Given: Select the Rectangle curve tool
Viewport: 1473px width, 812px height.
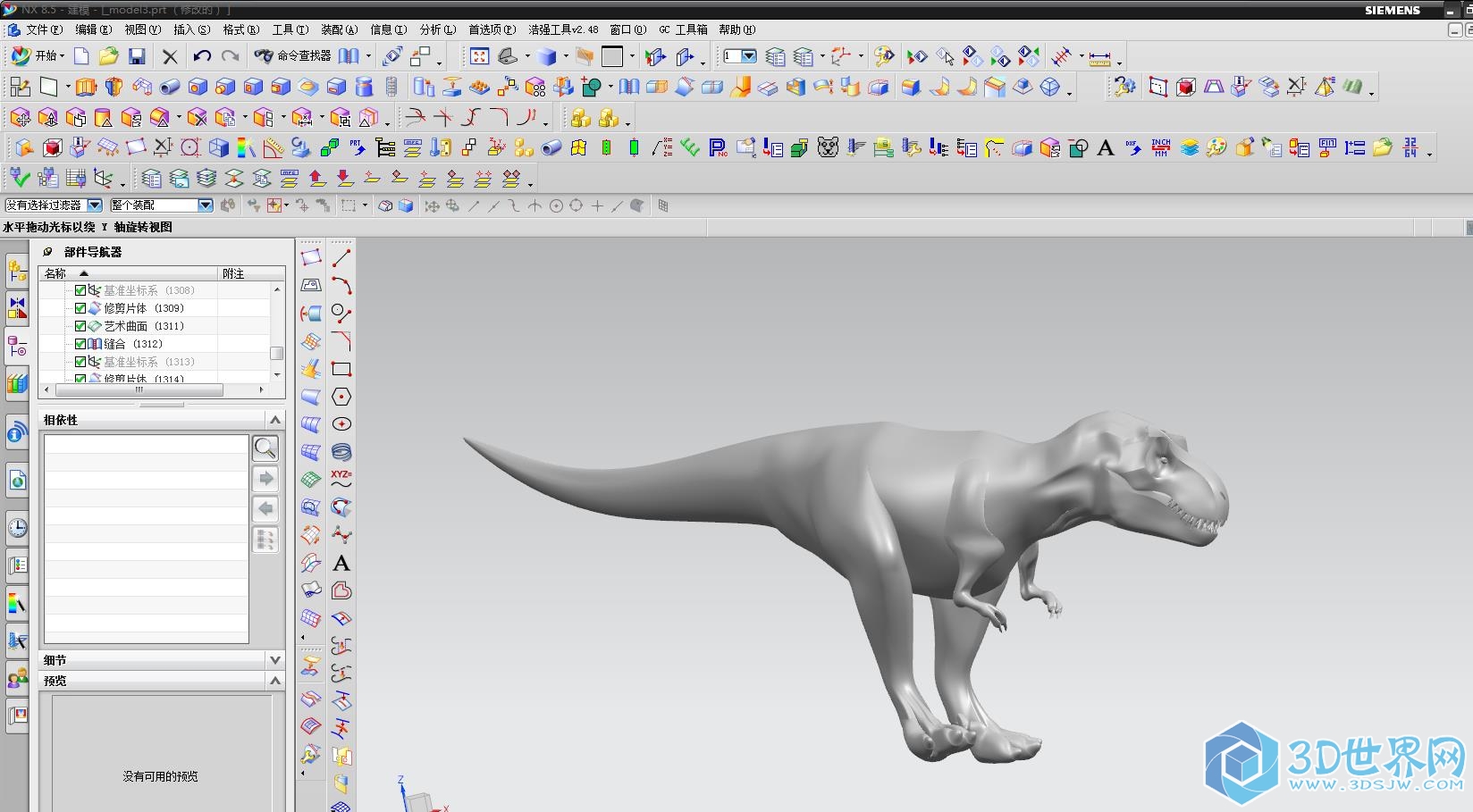Looking at the screenshot, I should [341, 369].
